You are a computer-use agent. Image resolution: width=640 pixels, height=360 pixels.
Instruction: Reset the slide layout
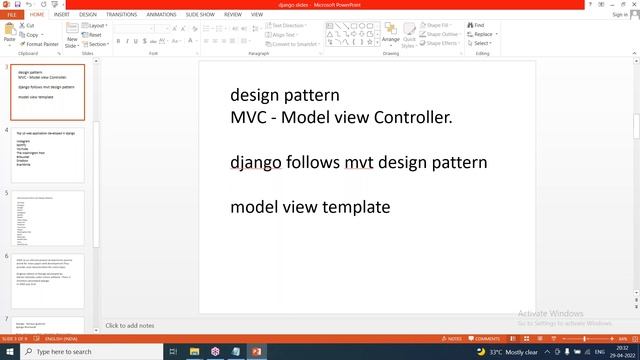coord(92,35)
